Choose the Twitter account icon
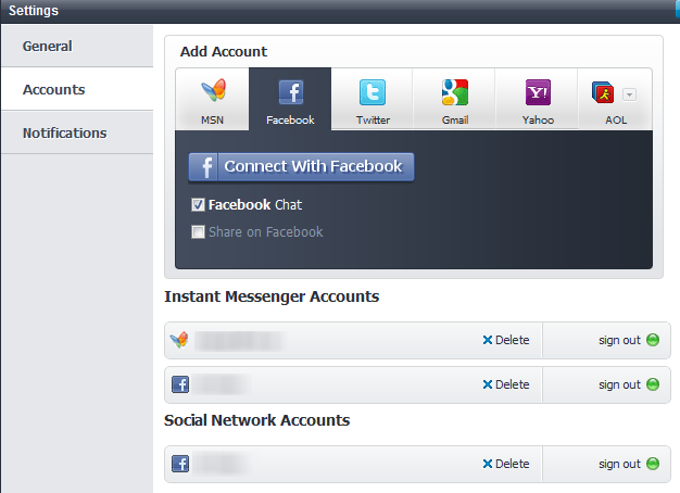This screenshot has width=680, height=493. (x=373, y=92)
